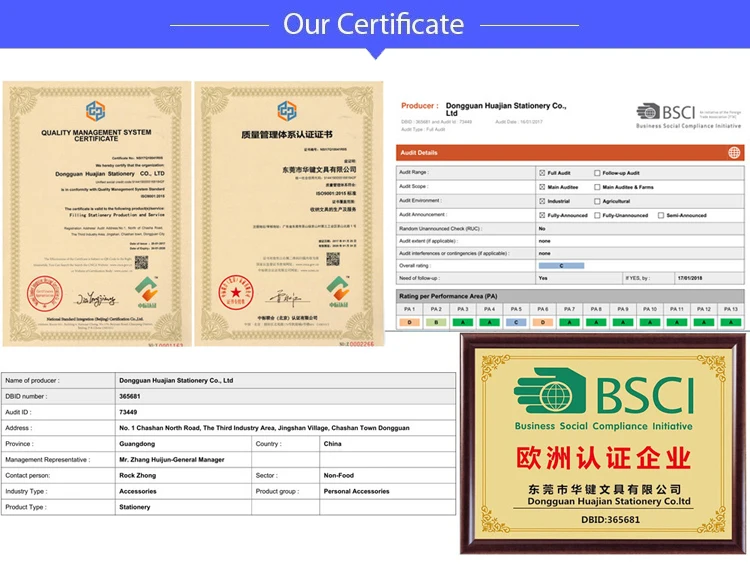Click the Address value No. 1 Chashan North Road
Screen dimensions: 750x571
[264, 428]
